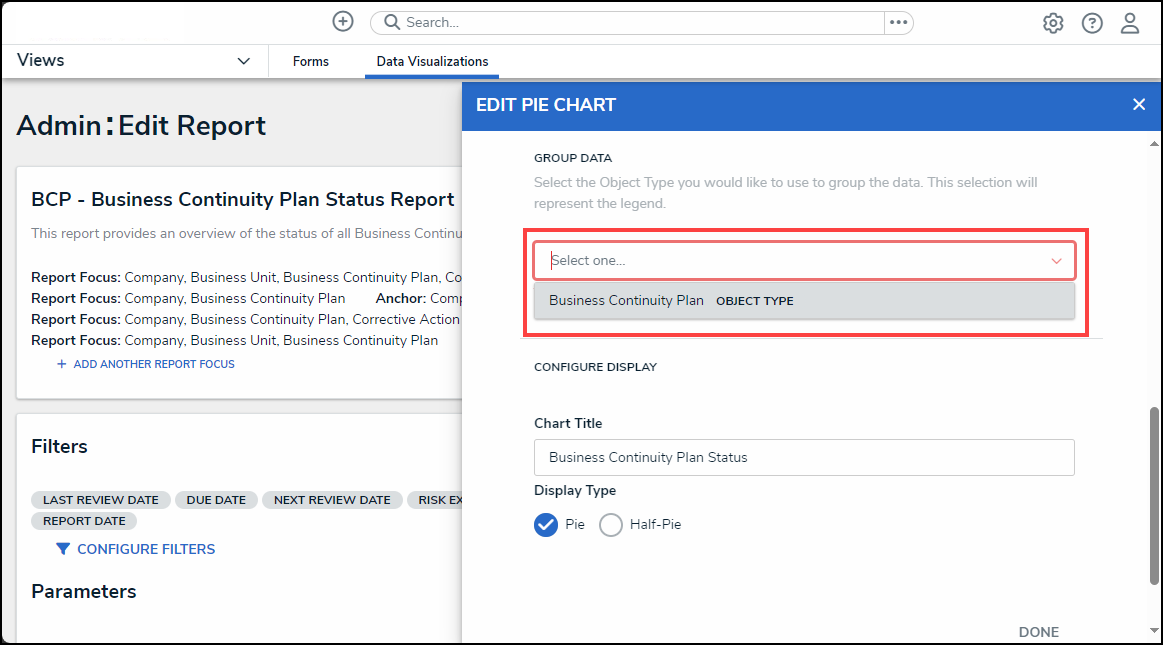Select the Pie display type

(546, 524)
